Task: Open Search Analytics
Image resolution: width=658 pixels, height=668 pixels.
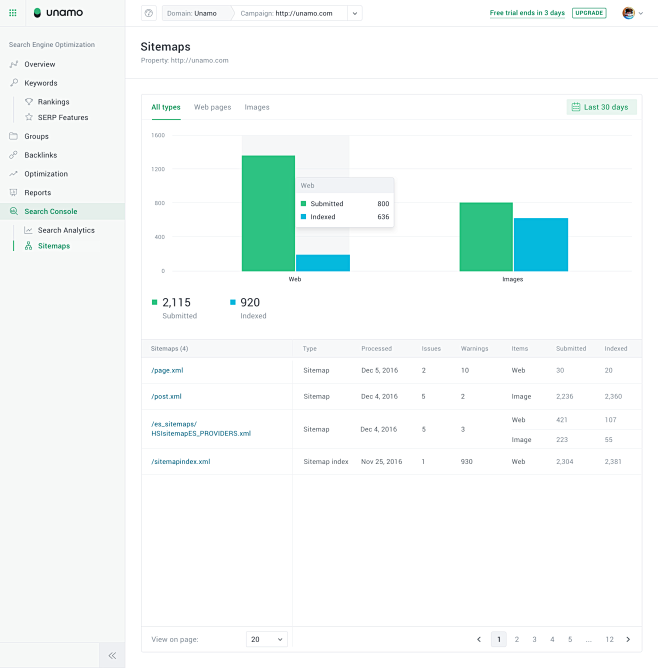Action: tap(66, 230)
